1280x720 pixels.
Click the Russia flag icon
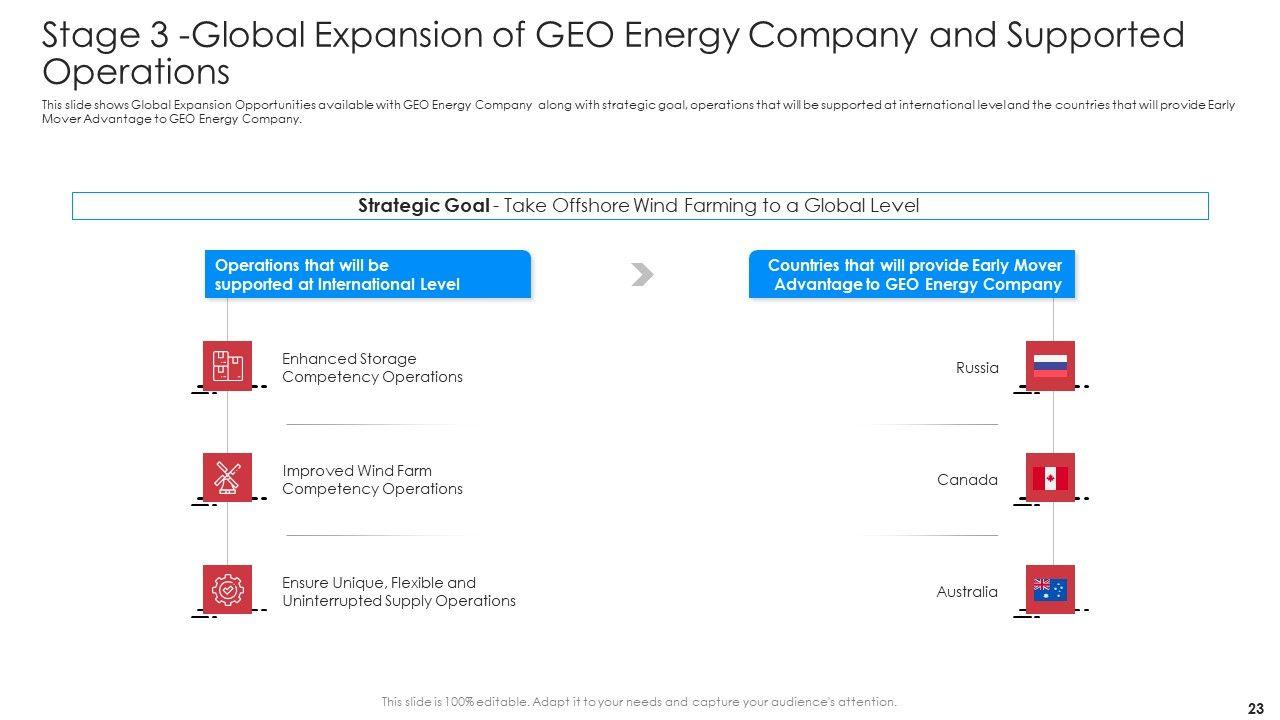pyautogui.click(x=1050, y=366)
